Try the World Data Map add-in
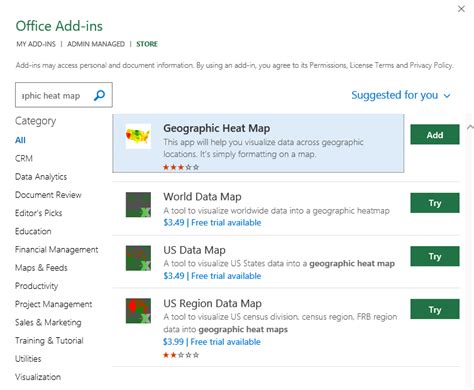The height and width of the screenshot is (390, 474). [x=435, y=203]
